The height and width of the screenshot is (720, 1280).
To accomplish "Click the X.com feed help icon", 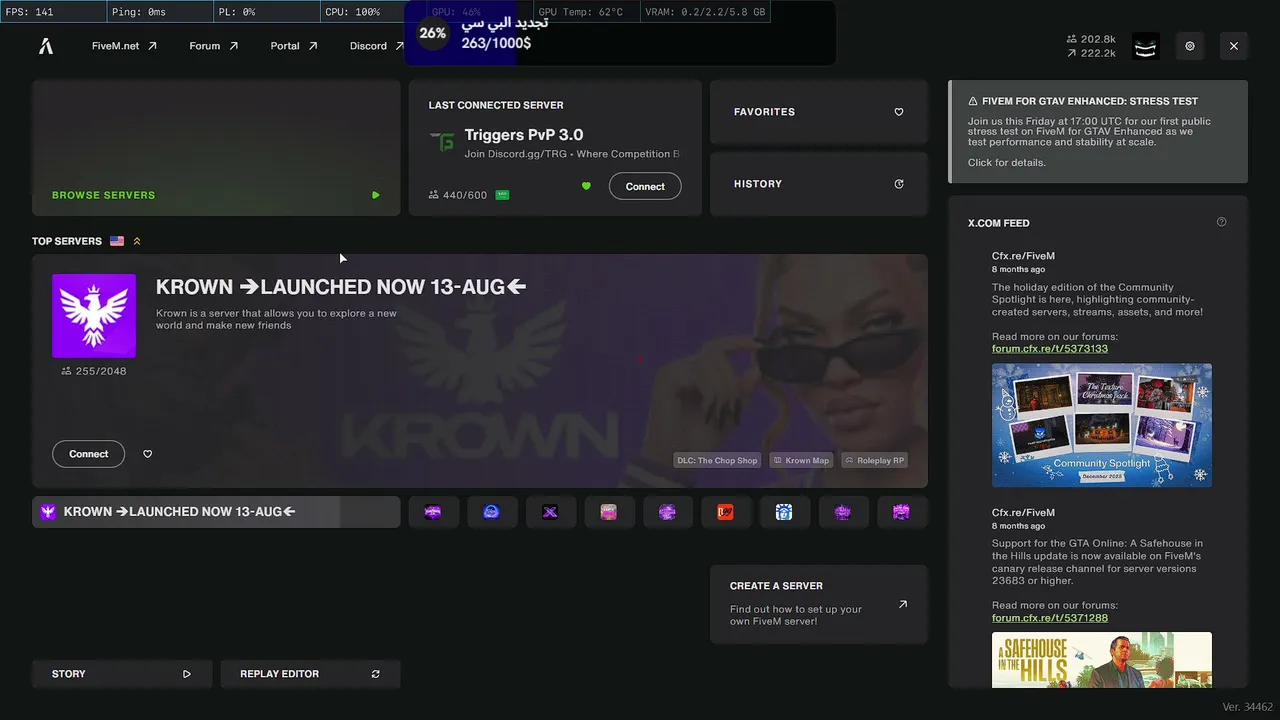I will [1221, 222].
